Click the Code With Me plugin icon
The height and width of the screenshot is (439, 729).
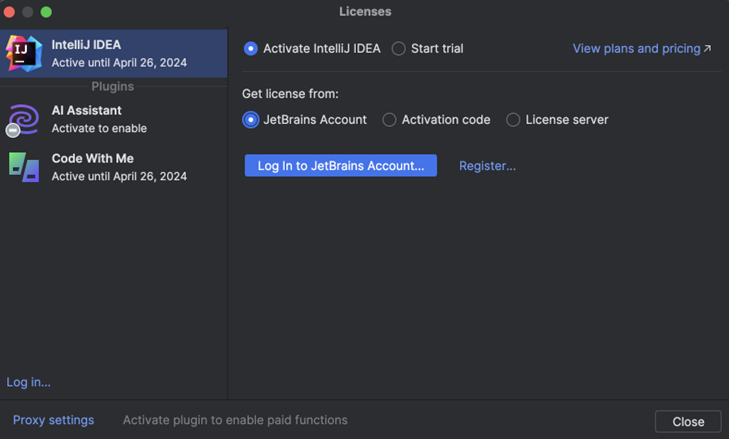click(x=24, y=167)
